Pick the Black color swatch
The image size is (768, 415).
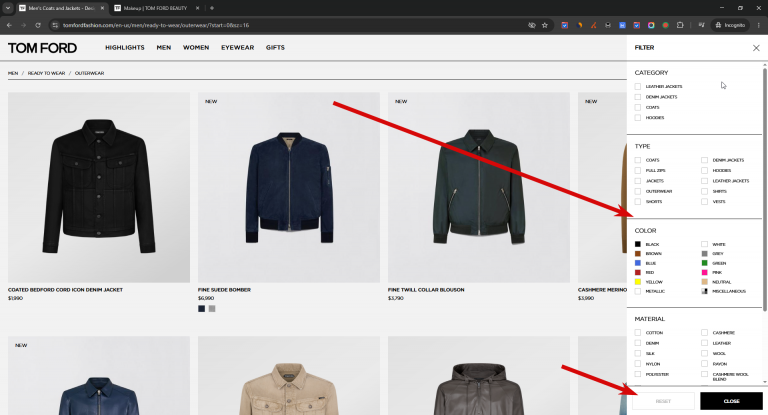click(638, 244)
